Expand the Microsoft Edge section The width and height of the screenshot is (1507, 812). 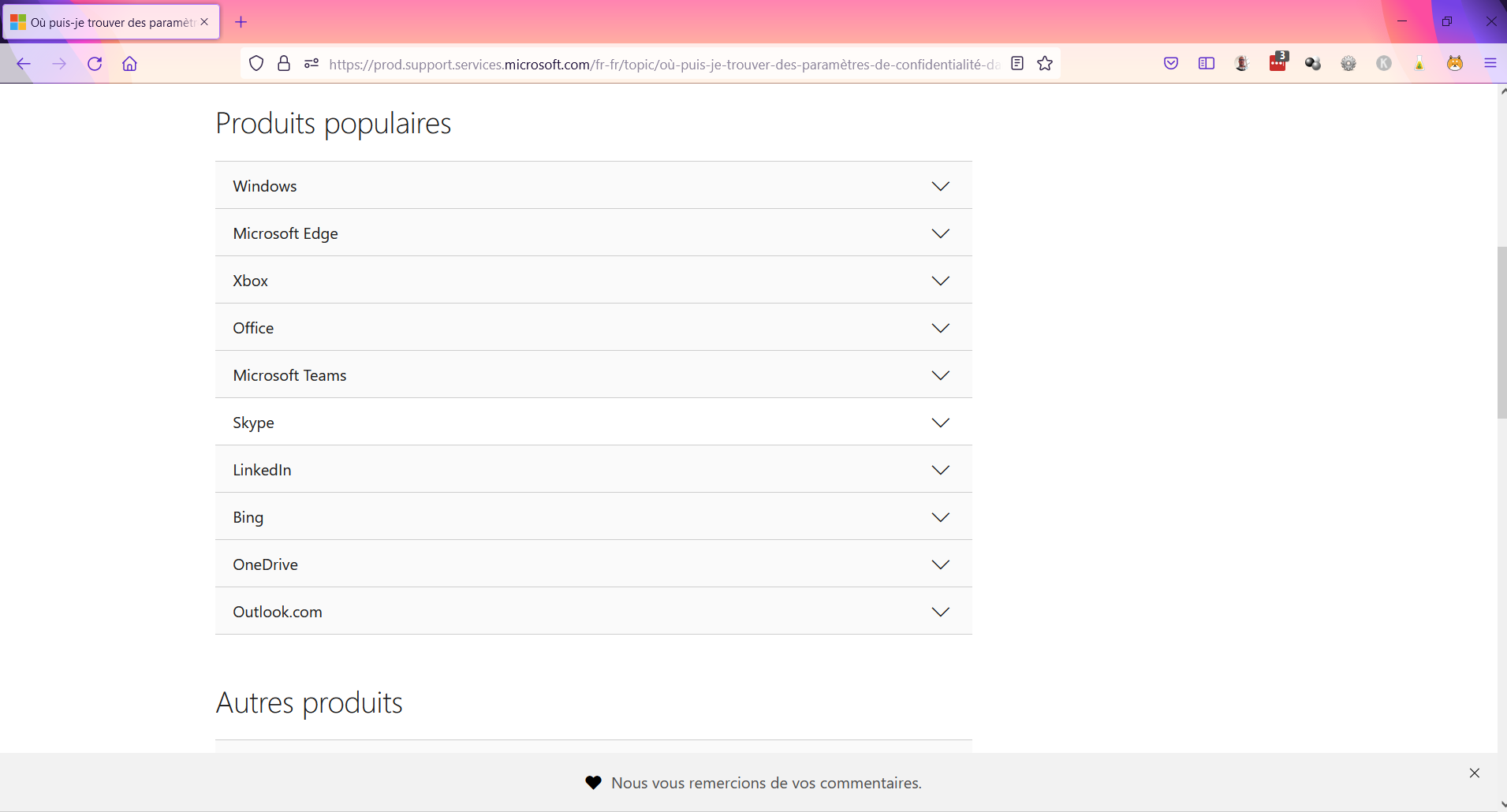tap(594, 233)
